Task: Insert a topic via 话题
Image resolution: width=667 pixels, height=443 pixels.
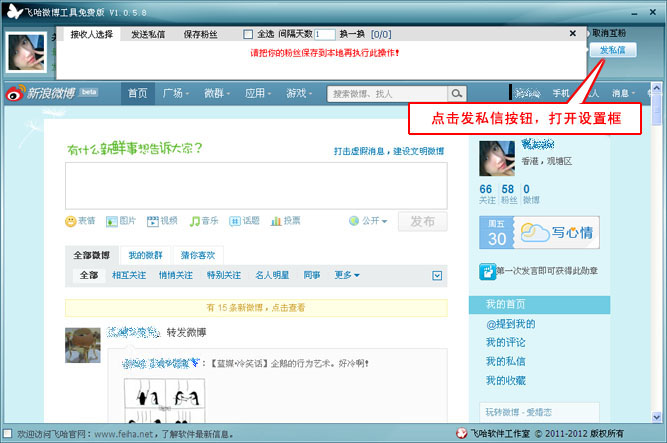Action: coord(244,221)
